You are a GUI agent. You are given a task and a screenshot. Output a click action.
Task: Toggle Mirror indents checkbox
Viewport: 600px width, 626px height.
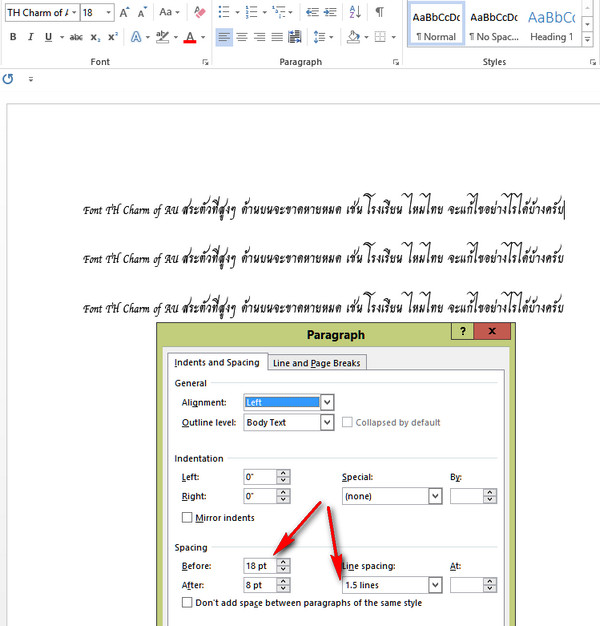[x=187, y=518]
